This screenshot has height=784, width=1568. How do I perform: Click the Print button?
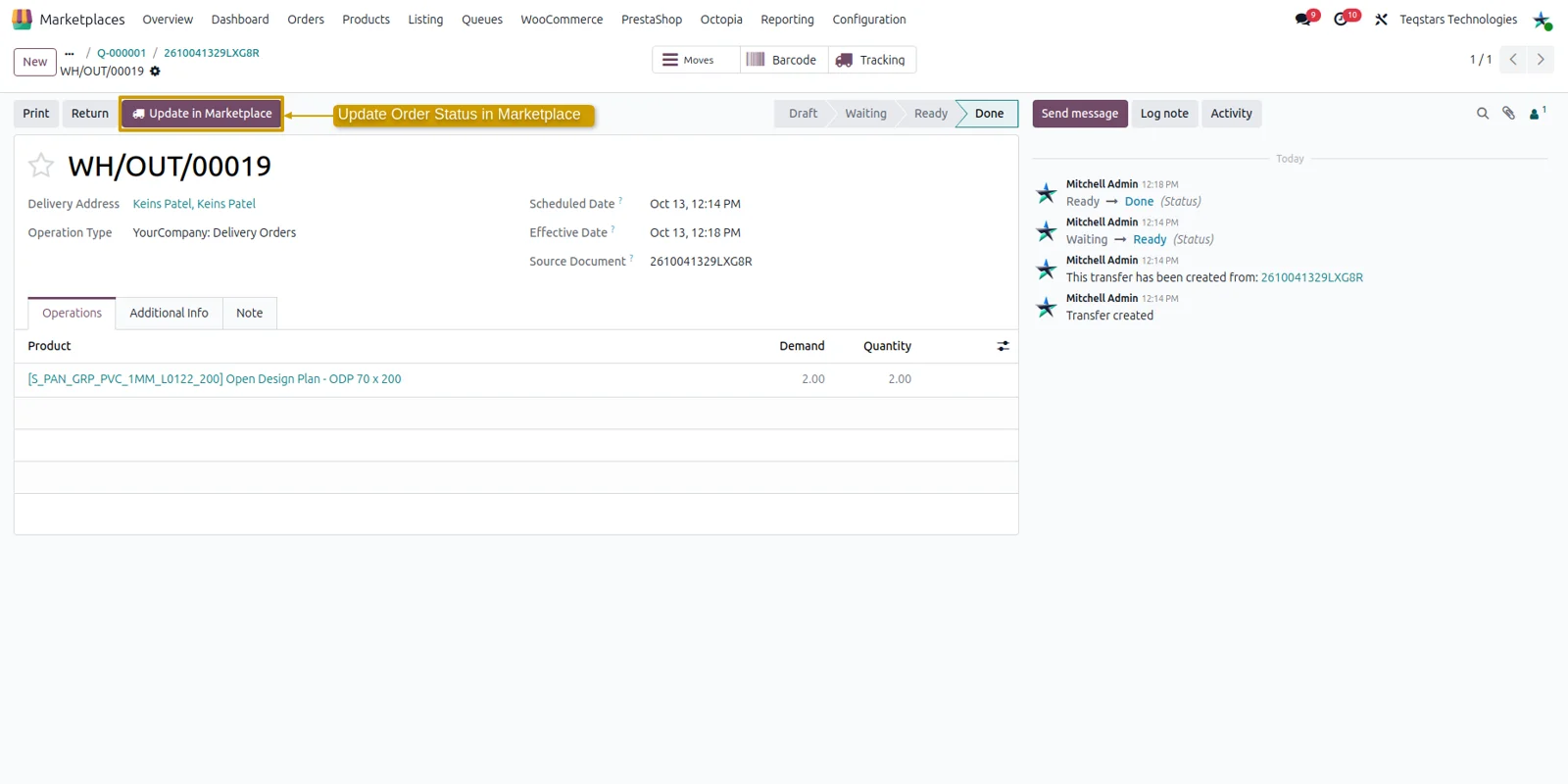(x=36, y=114)
